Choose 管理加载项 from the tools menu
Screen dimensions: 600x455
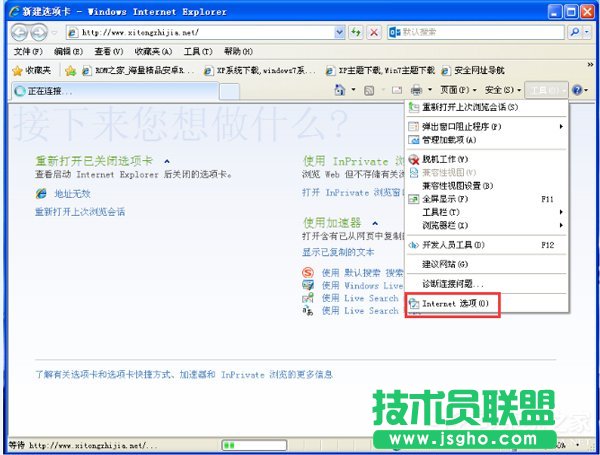pyautogui.click(x=448, y=140)
